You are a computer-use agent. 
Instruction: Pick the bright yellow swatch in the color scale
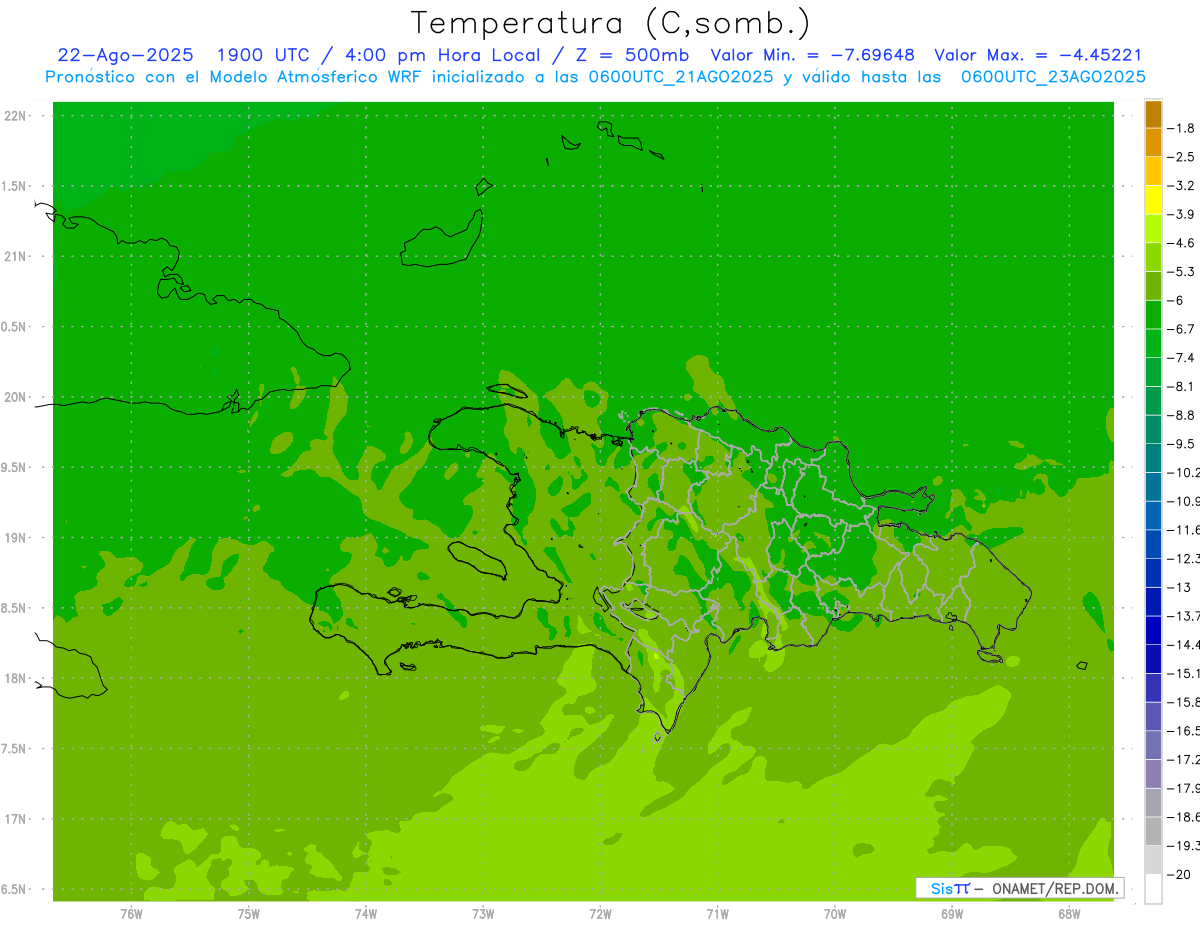1153,200
